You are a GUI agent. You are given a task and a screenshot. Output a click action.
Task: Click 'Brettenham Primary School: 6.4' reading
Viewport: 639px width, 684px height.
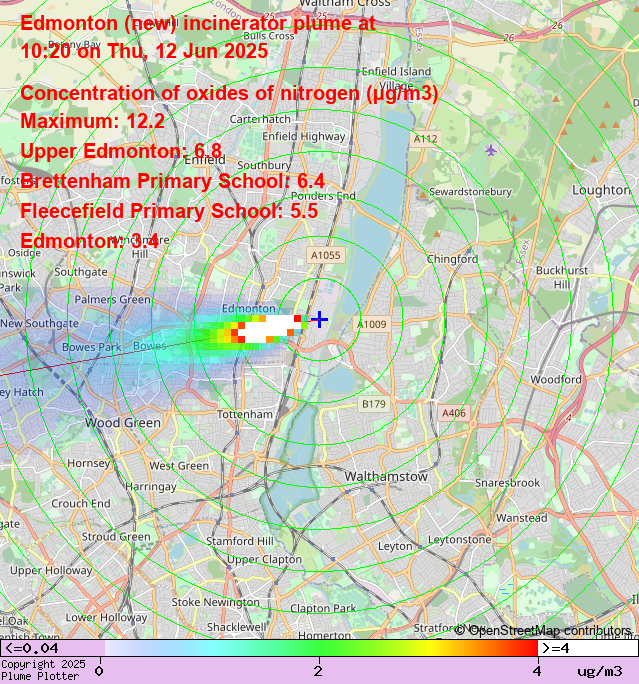172,181
